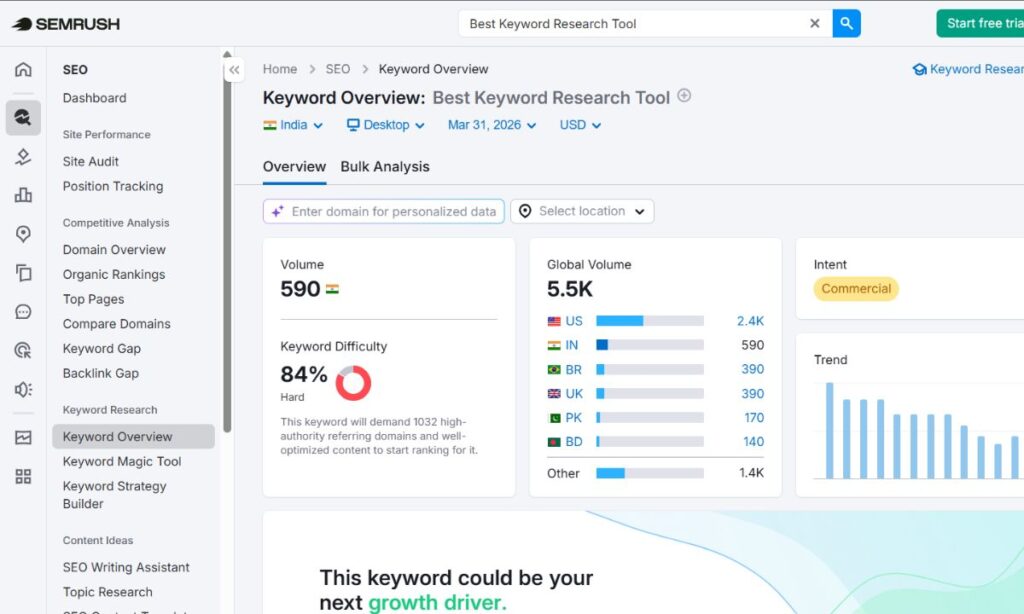Click the bar chart icon in the icon rail
This screenshot has height=614, width=1024.
[22, 193]
